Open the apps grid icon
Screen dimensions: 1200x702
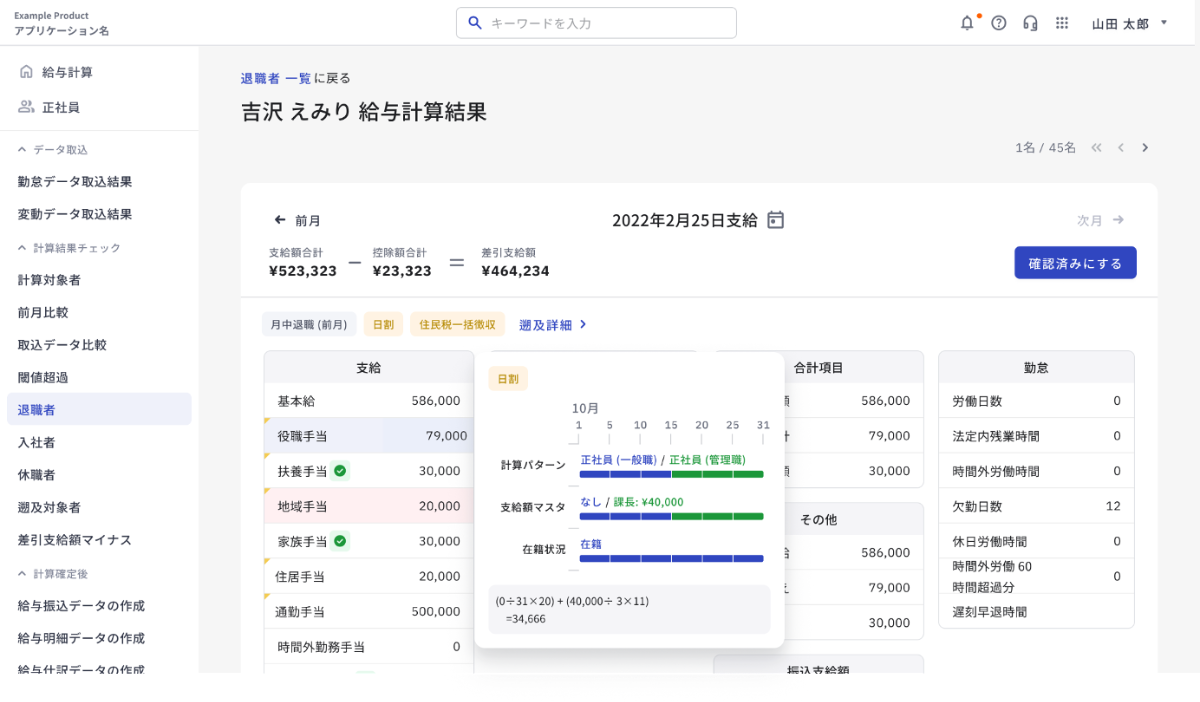1062,23
